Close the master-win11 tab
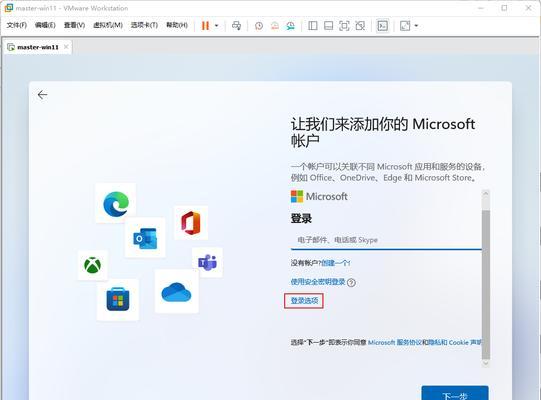 (x=66, y=47)
